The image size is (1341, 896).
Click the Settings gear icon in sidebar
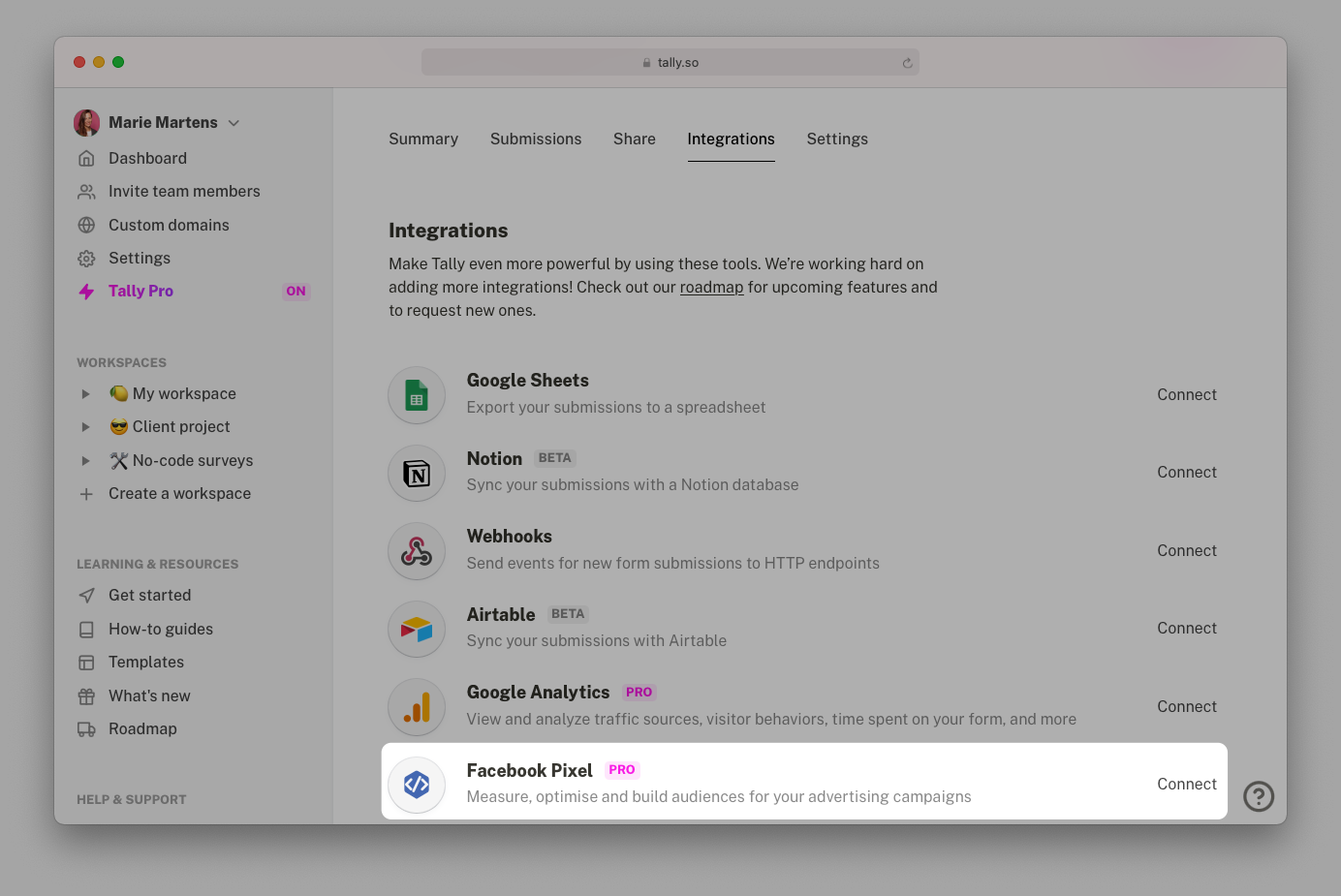(86, 259)
